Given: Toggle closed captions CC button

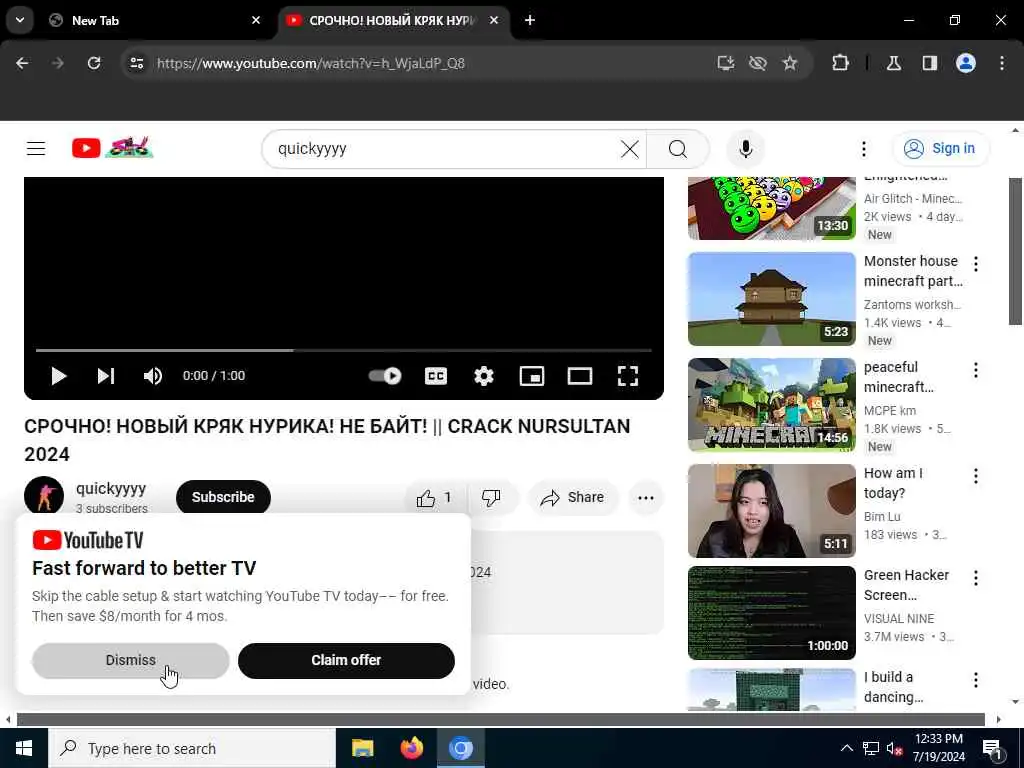Looking at the screenshot, I should pyautogui.click(x=436, y=376).
